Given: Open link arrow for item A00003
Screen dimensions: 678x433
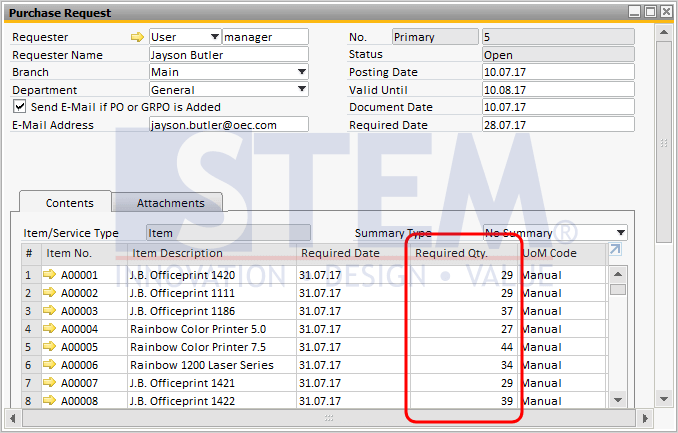Looking at the screenshot, I should pos(49,310).
